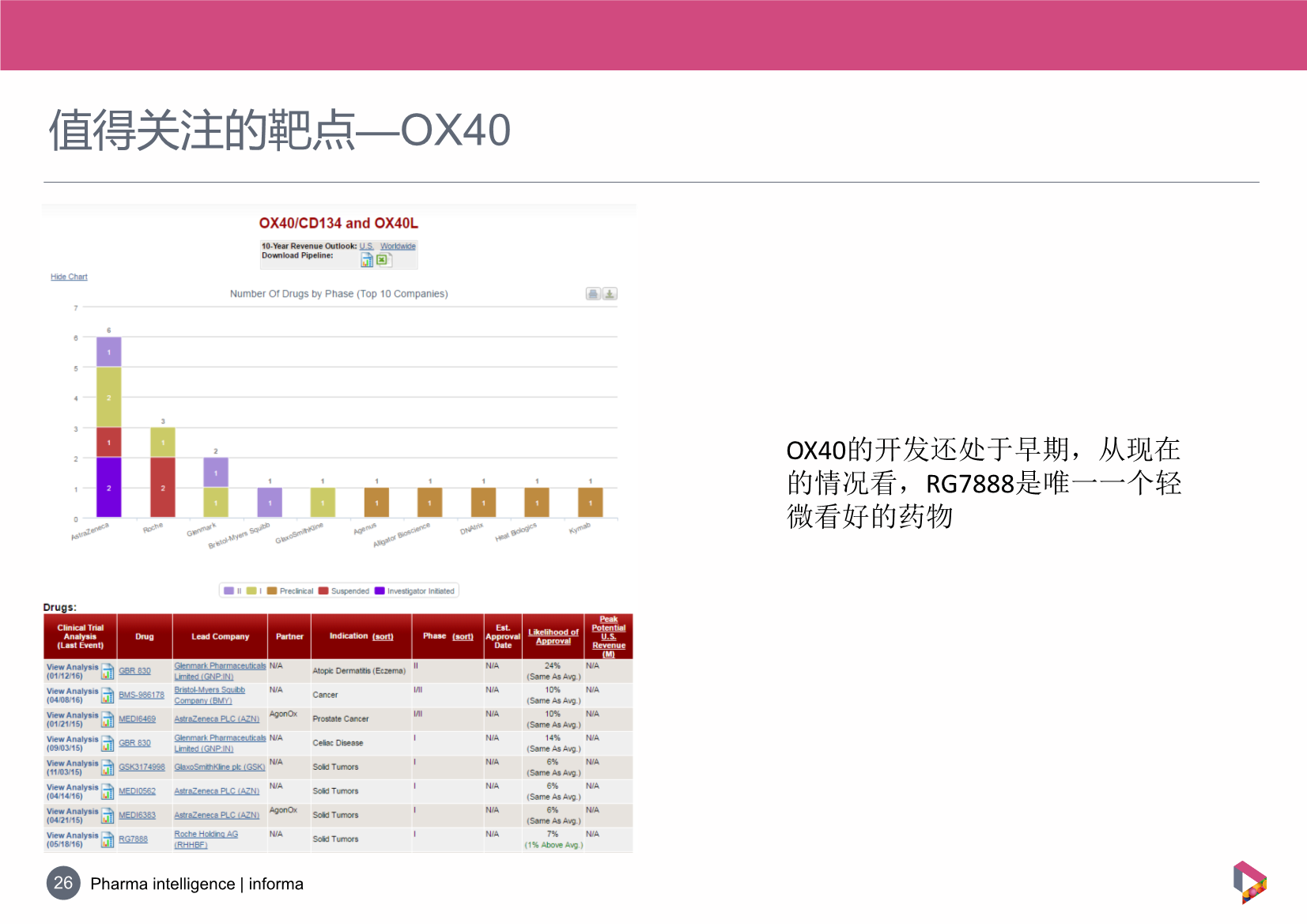1307x924 pixels.
Task: Toggle the Suspended series in legend
Action: 344,591
